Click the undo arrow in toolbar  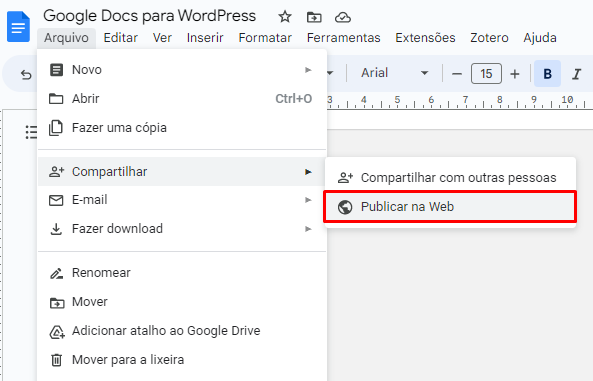[26, 75]
